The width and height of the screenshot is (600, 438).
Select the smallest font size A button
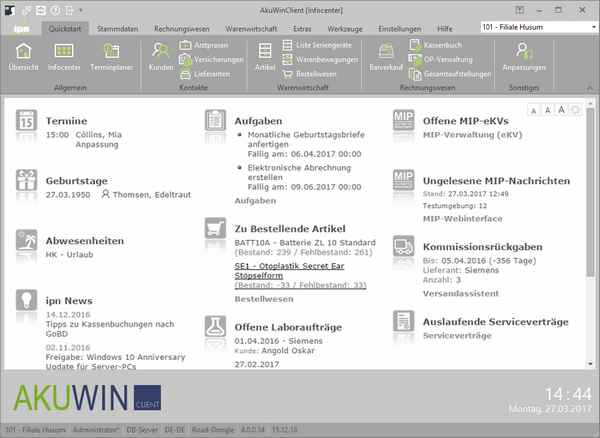pyautogui.click(x=534, y=109)
